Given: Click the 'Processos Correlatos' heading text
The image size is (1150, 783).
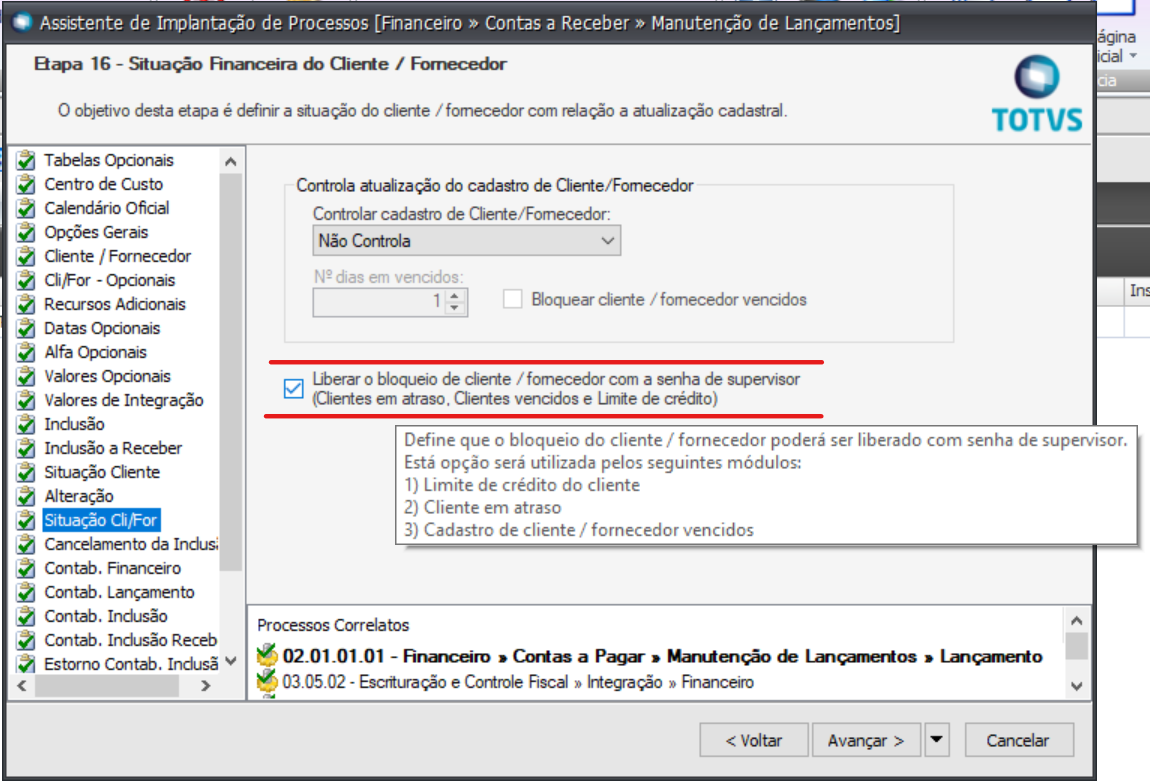Looking at the screenshot, I should [x=333, y=625].
